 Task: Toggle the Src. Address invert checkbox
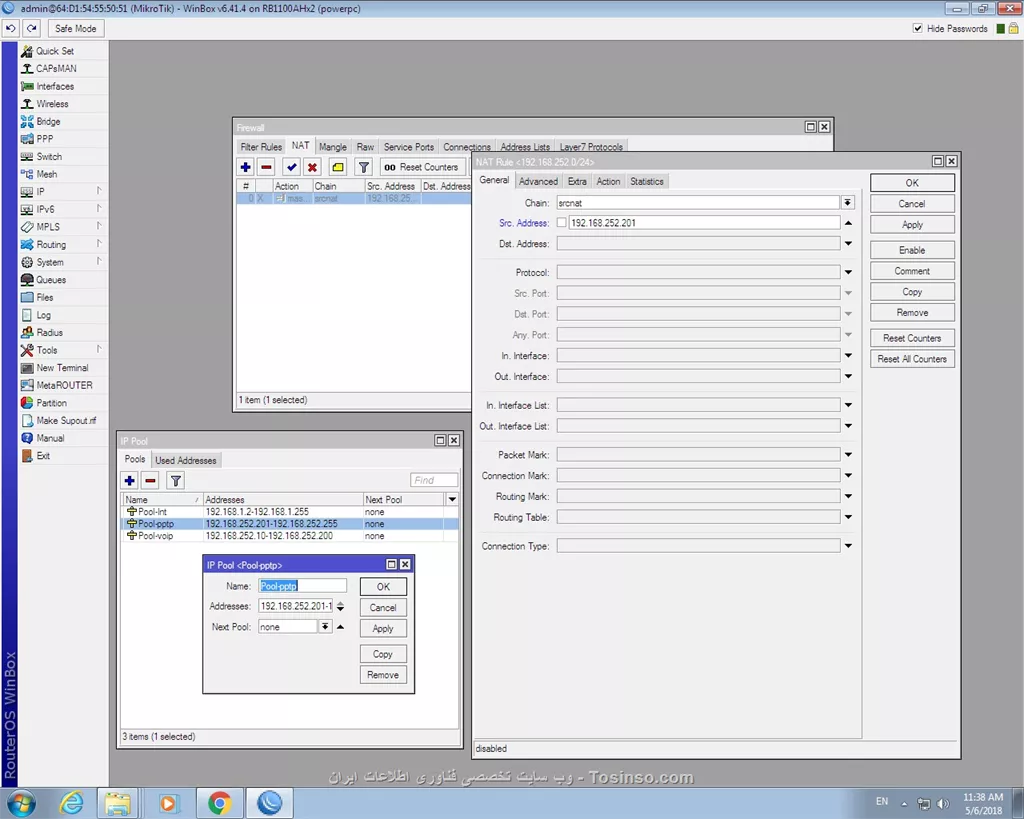561,223
